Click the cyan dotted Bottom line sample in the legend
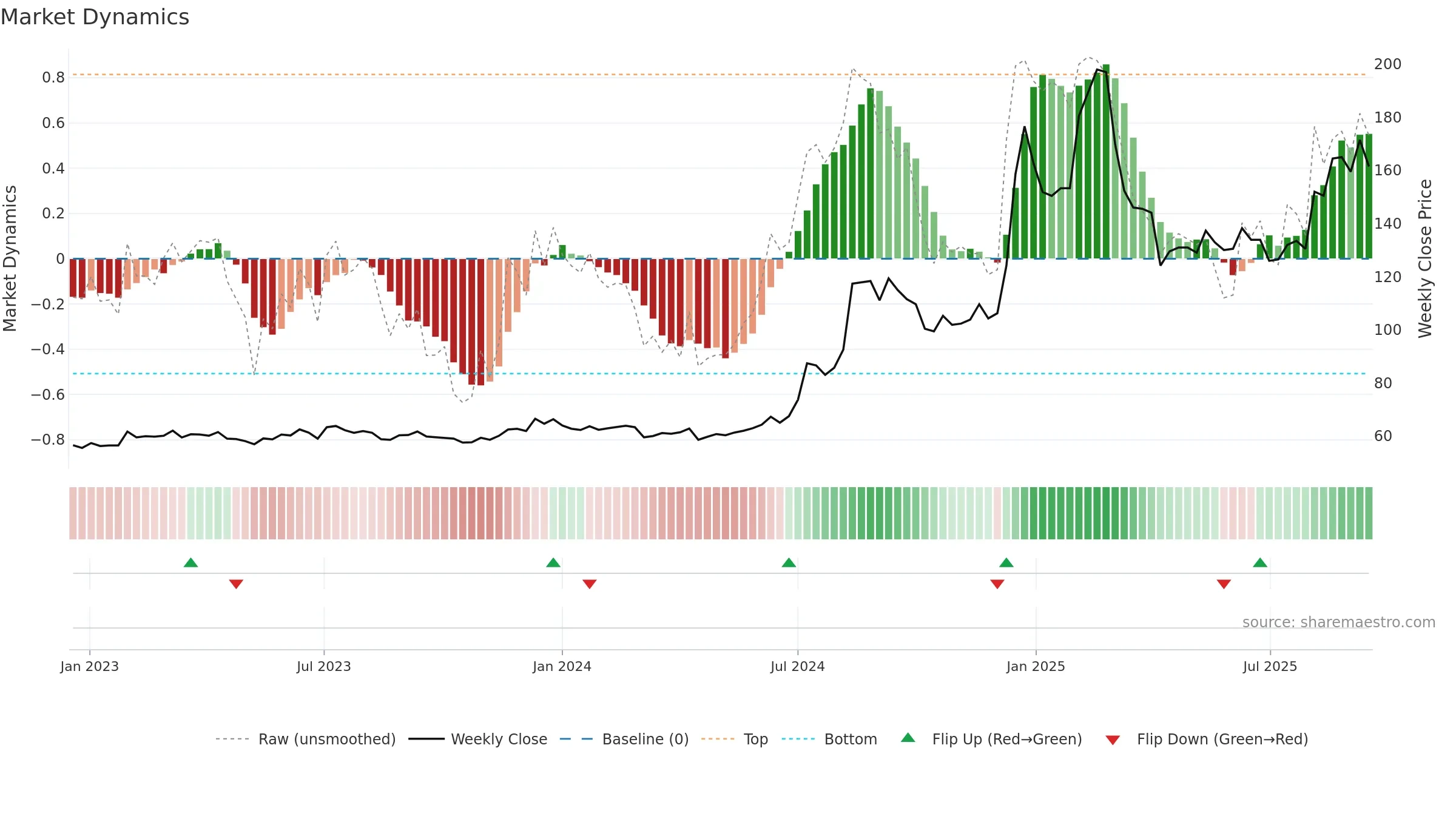Screen dimensions: 1456x819 [798, 739]
